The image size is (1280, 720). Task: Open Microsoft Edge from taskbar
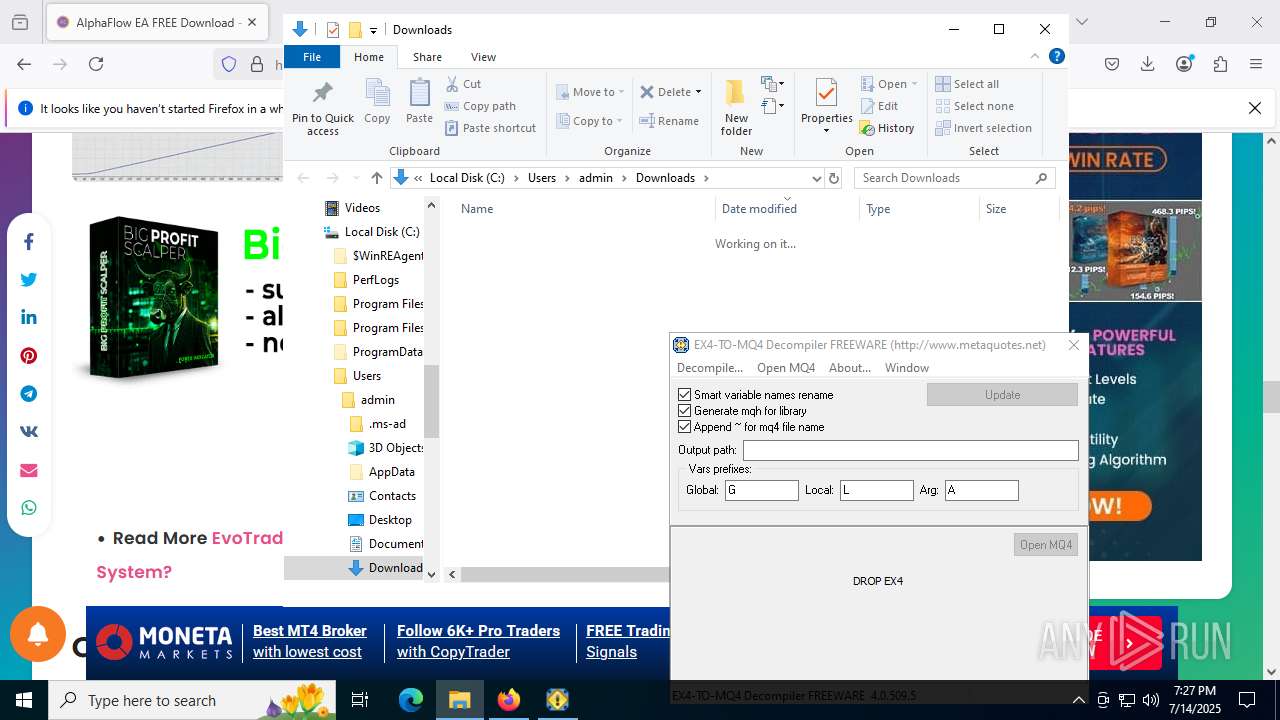411,700
